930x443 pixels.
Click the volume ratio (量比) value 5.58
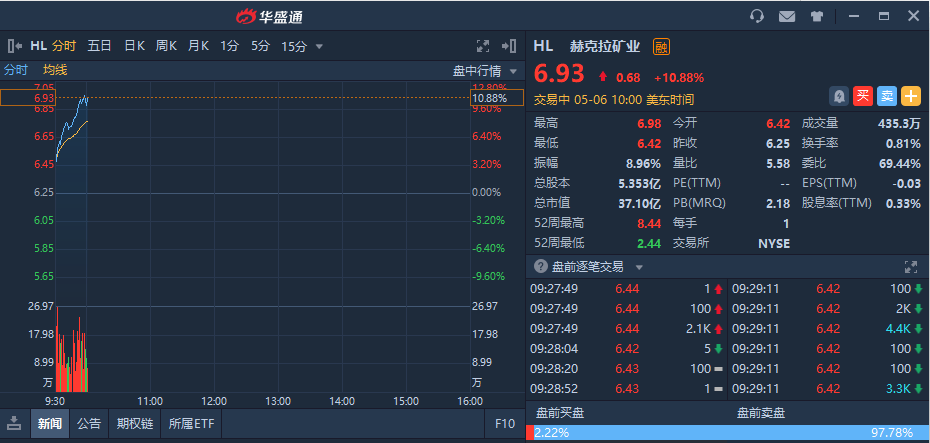pyautogui.click(x=778, y=163)
